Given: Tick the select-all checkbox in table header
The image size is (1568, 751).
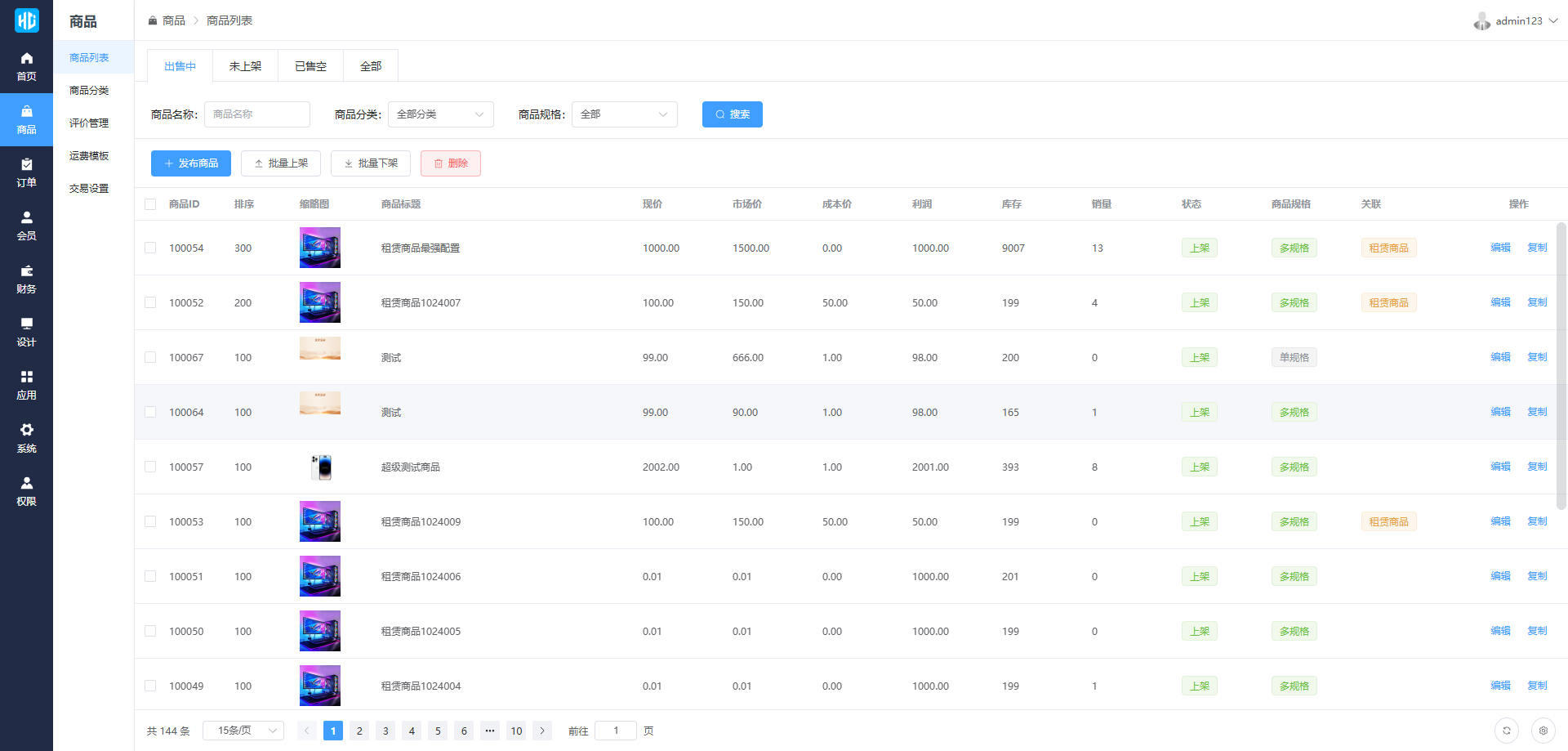Looking at the screenshot, I should tap(150, 204).
